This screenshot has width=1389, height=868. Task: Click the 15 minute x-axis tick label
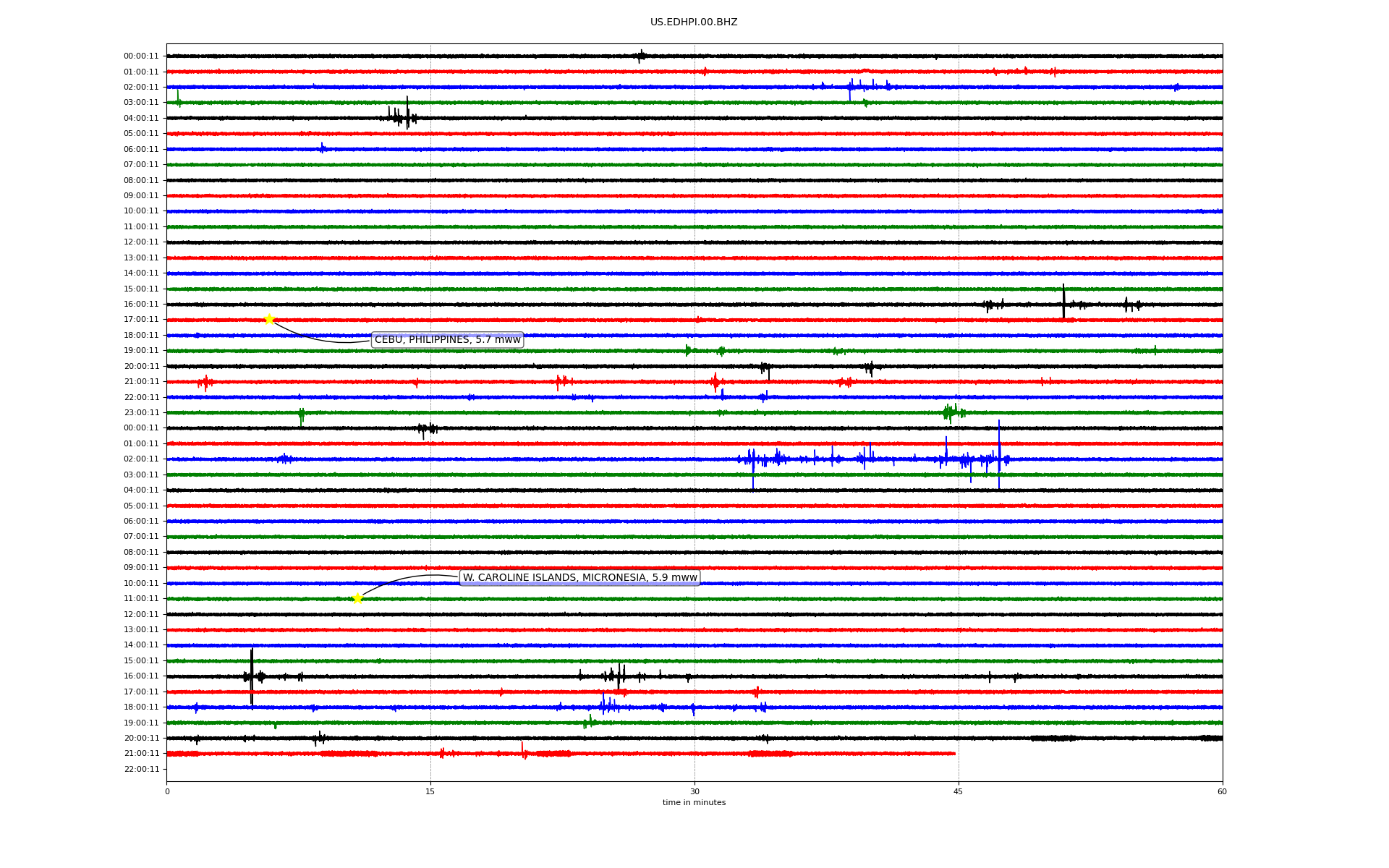(x=430, y=791)
